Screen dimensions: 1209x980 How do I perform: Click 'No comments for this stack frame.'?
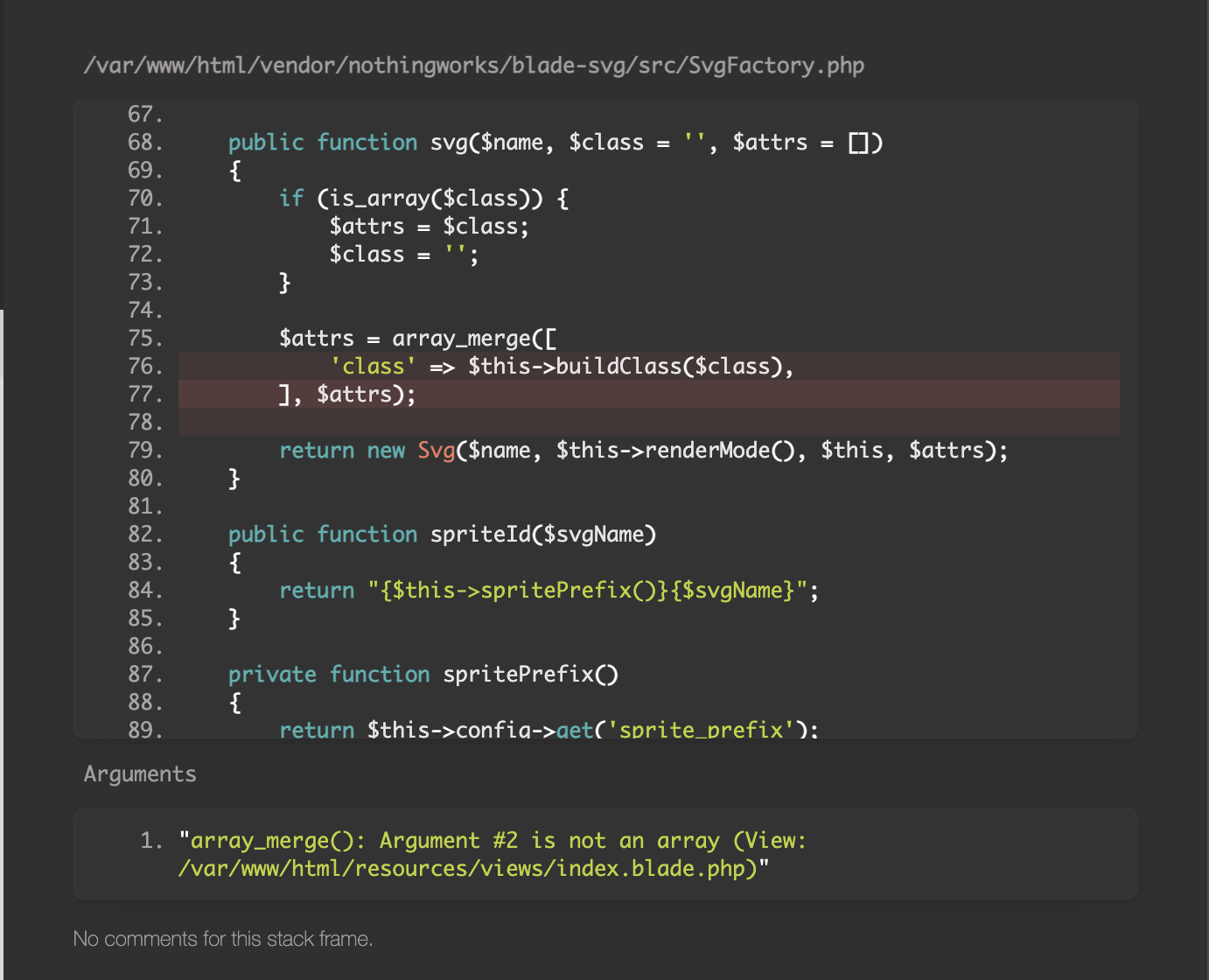[223, 939]
